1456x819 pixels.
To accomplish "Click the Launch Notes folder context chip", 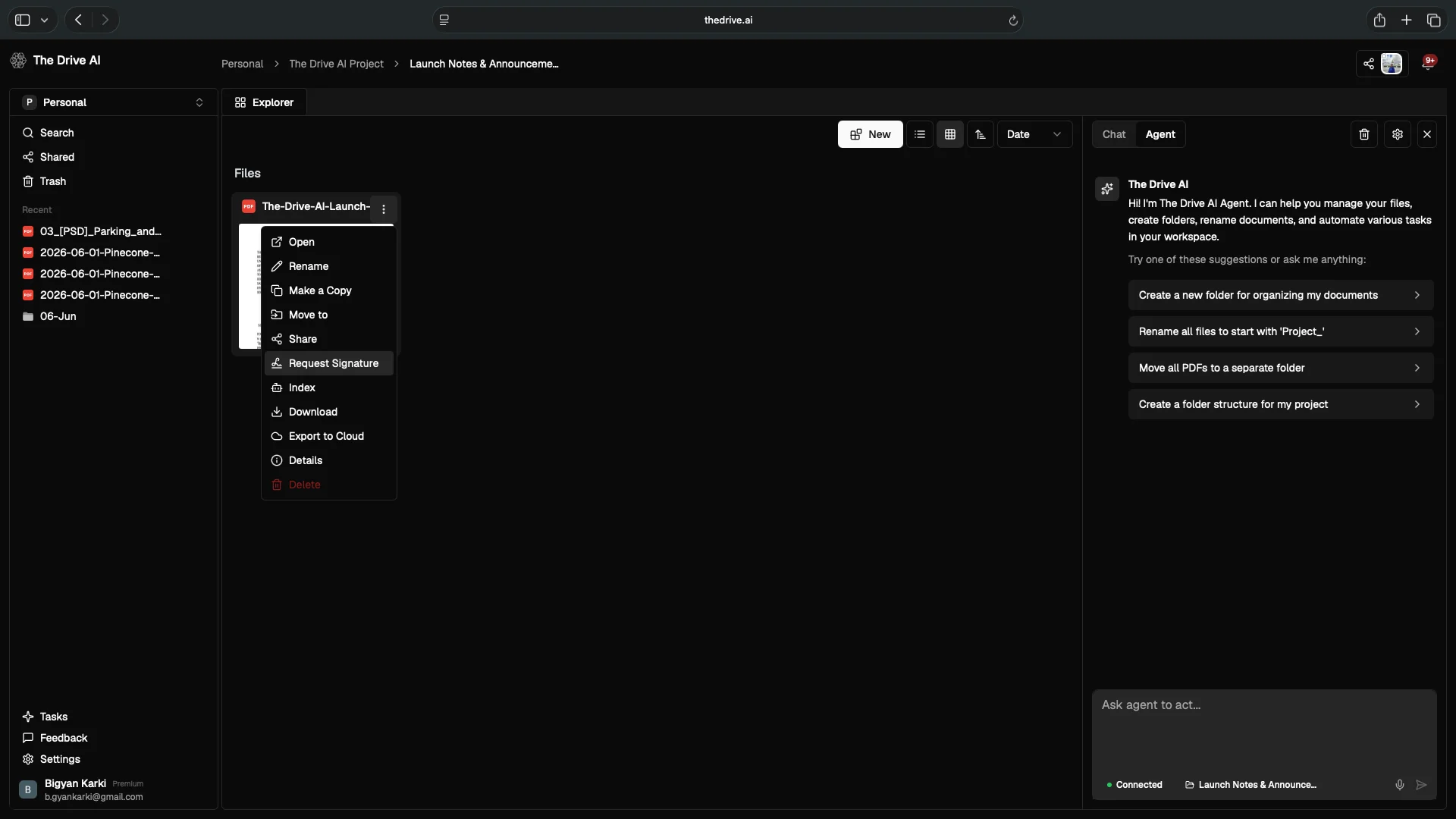I will [x=1251, y=785].
